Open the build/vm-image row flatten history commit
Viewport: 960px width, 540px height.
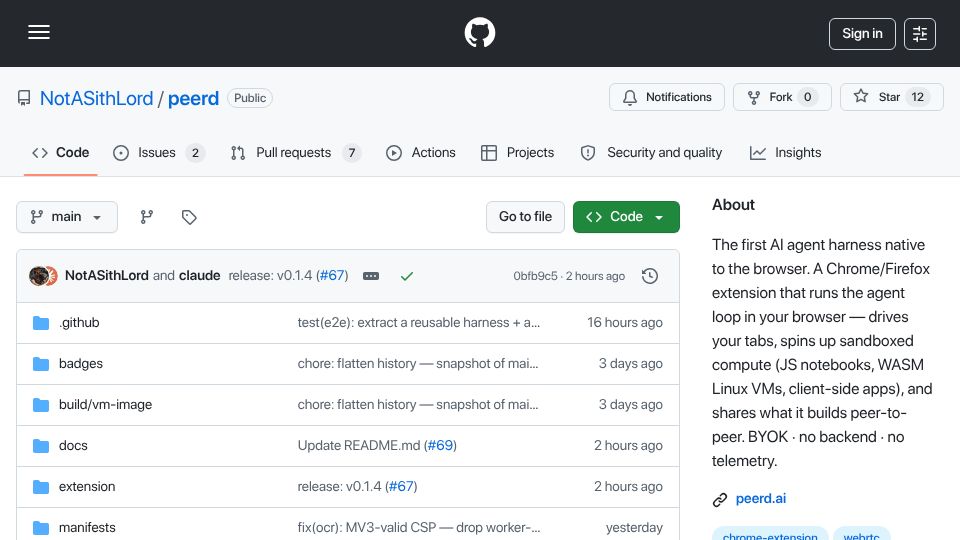pos(418,405)
